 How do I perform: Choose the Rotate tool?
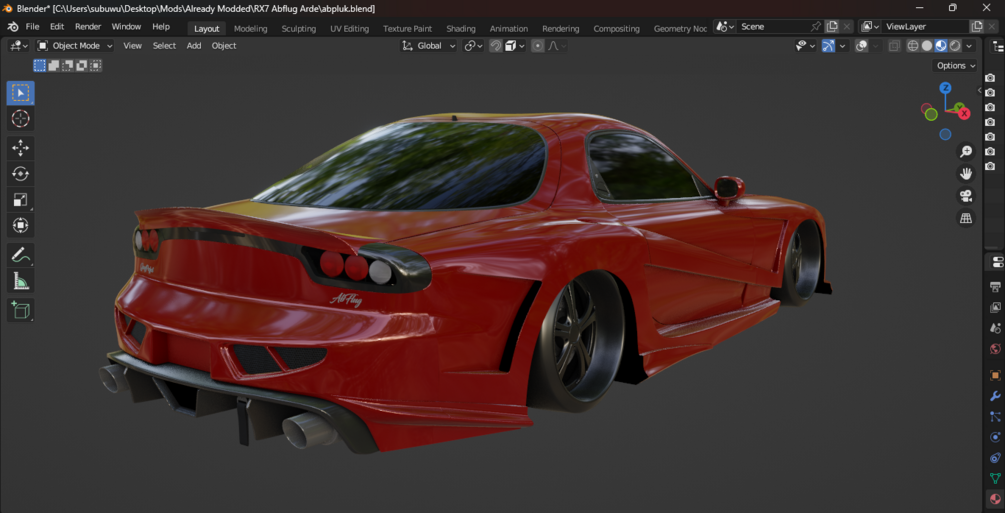pos(21,174)
